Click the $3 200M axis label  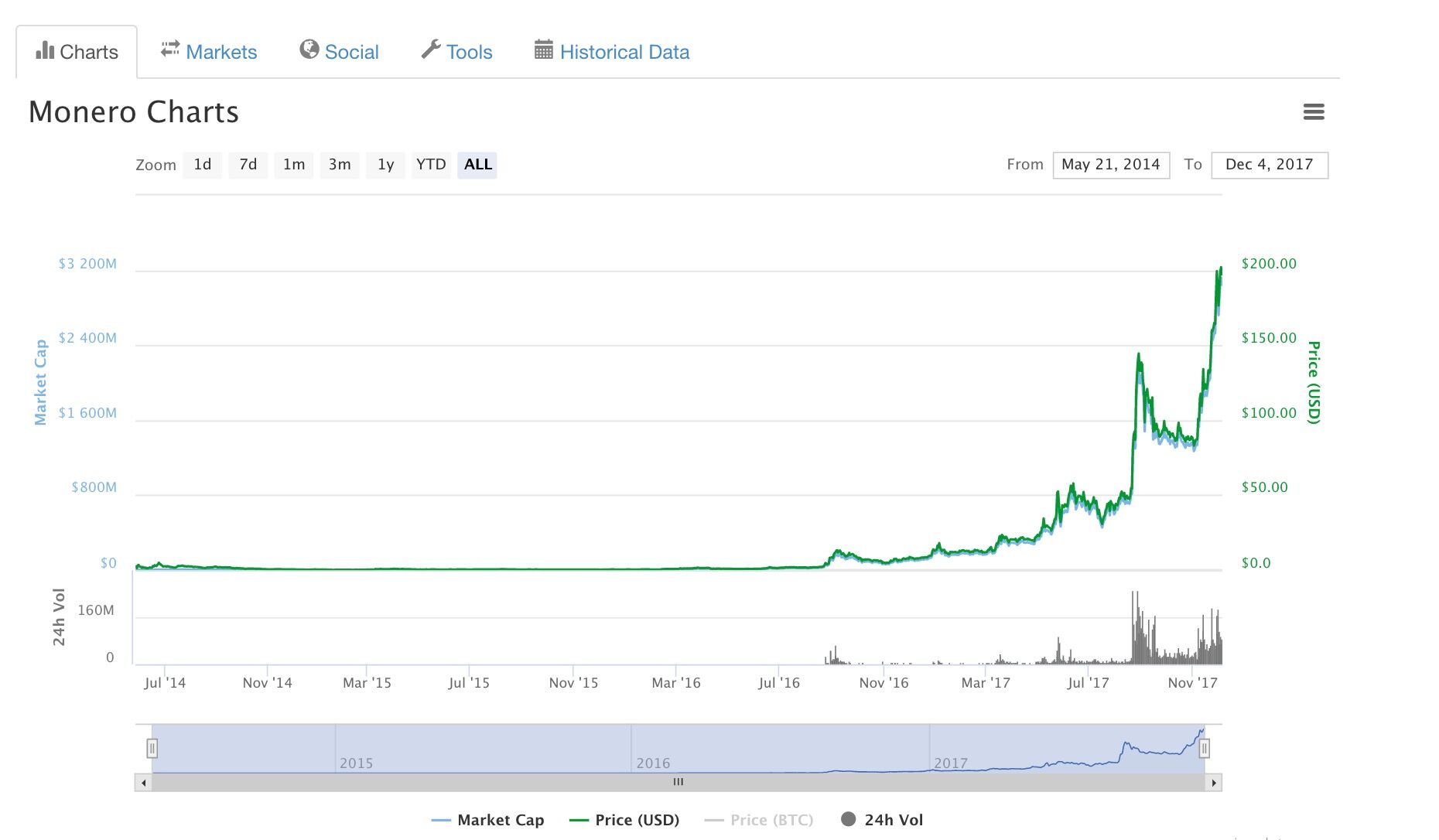[x=87, y=264]
